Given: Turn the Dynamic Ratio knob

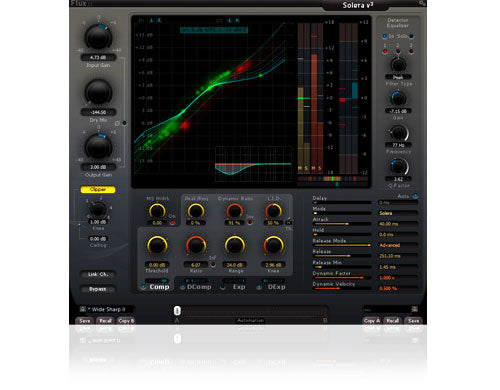Looking at the screenshot, I should click(234, 211).
